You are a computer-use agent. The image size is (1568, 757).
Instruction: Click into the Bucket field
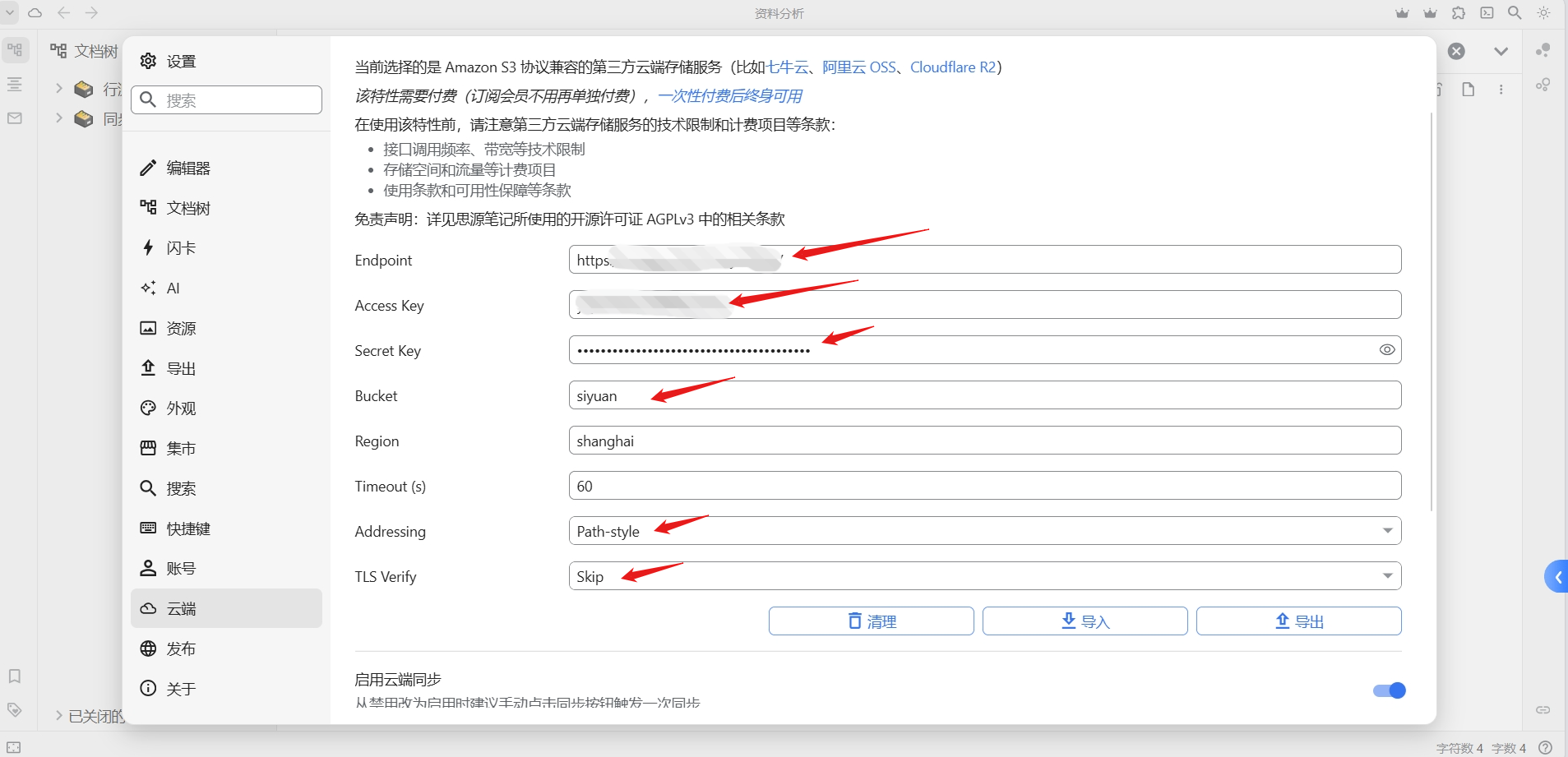[x=985, y=395]
